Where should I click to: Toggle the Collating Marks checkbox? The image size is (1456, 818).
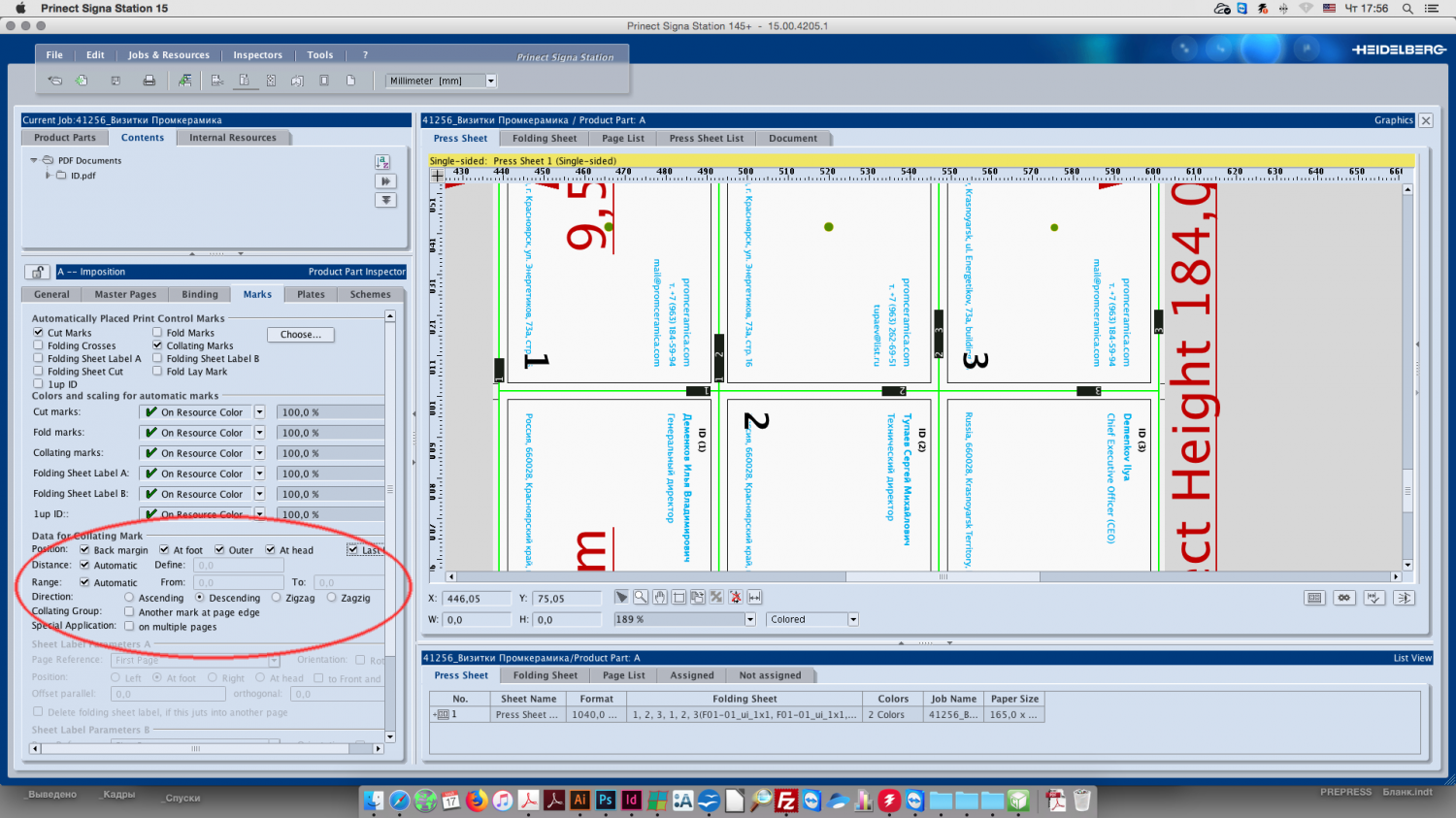tap(157, 345)
